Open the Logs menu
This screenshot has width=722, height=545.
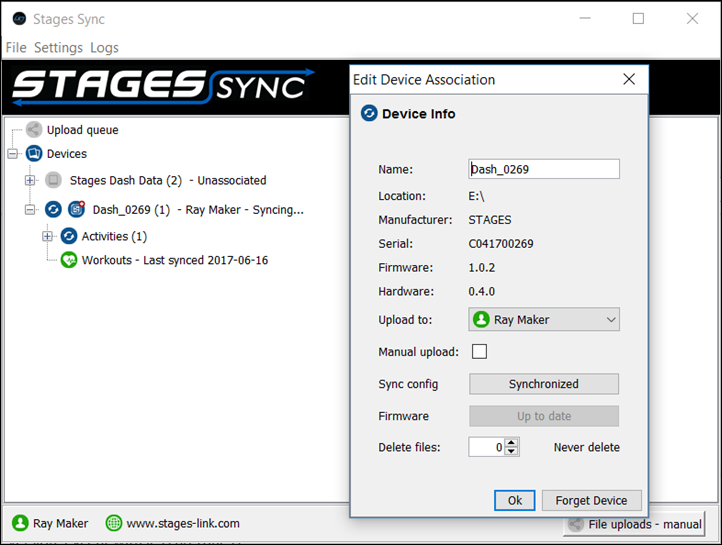point(104,47)
